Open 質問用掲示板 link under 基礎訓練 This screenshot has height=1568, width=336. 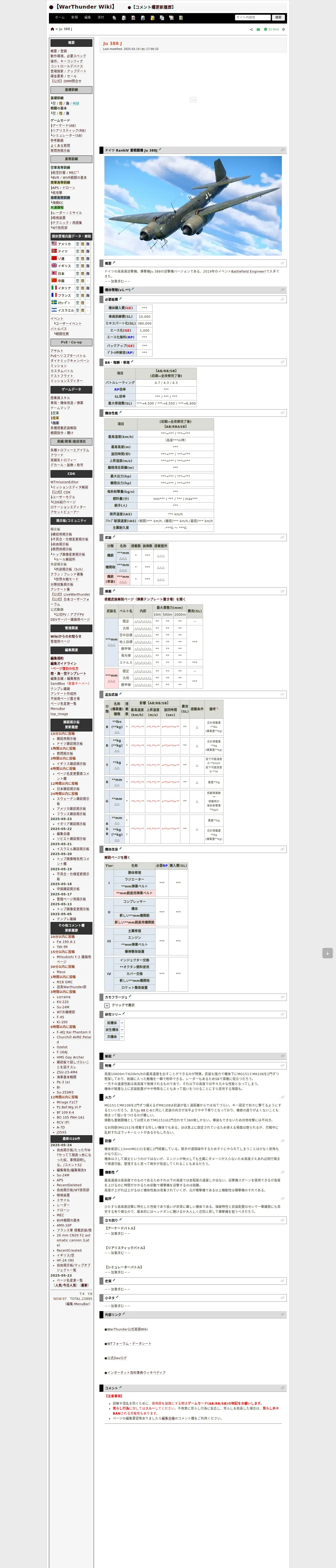(60, 151)
